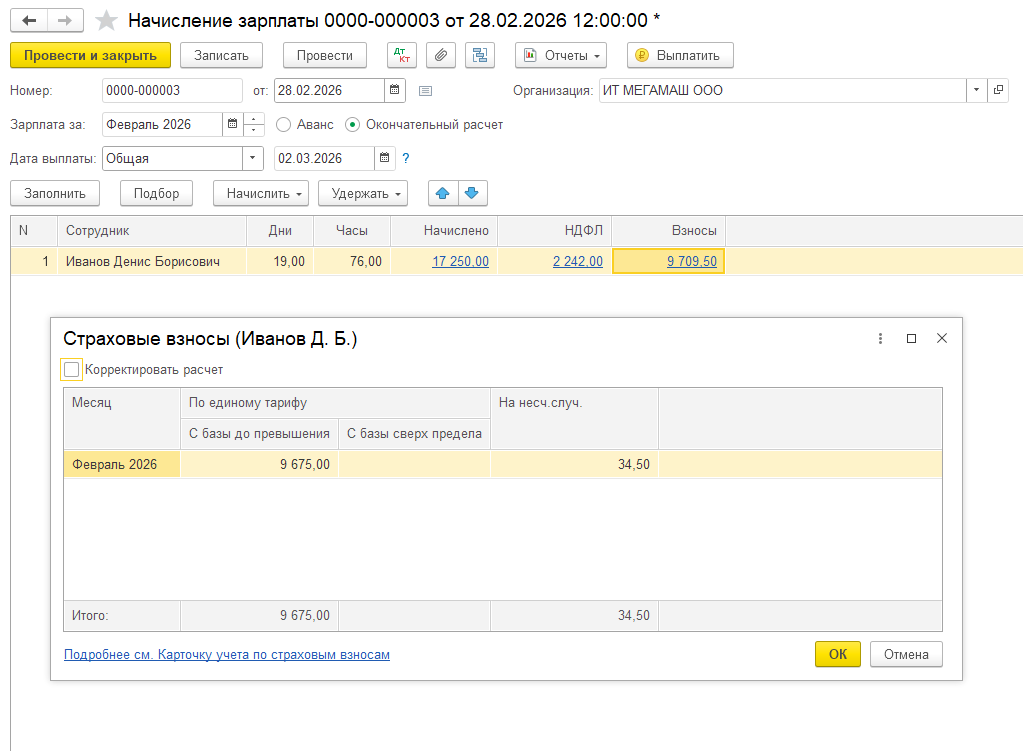
Task: Click the Номер input field
Action: (171, 91)
